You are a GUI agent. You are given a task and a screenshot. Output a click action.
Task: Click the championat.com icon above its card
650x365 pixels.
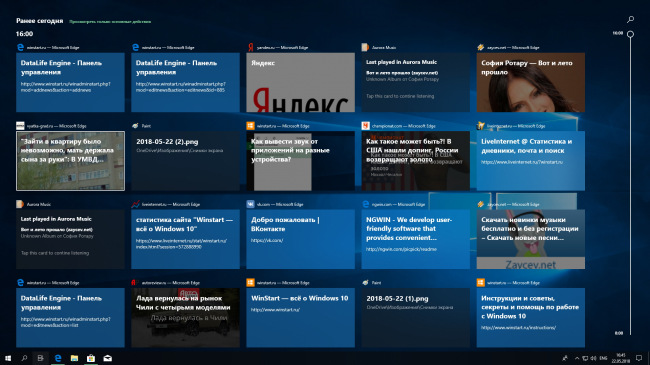365,126
